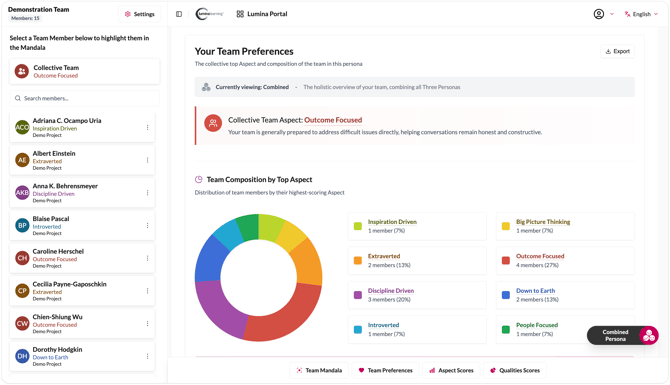Switch to the Aspect Scores tab
Viewport: 670px width, 385px height.
point(451,370)
